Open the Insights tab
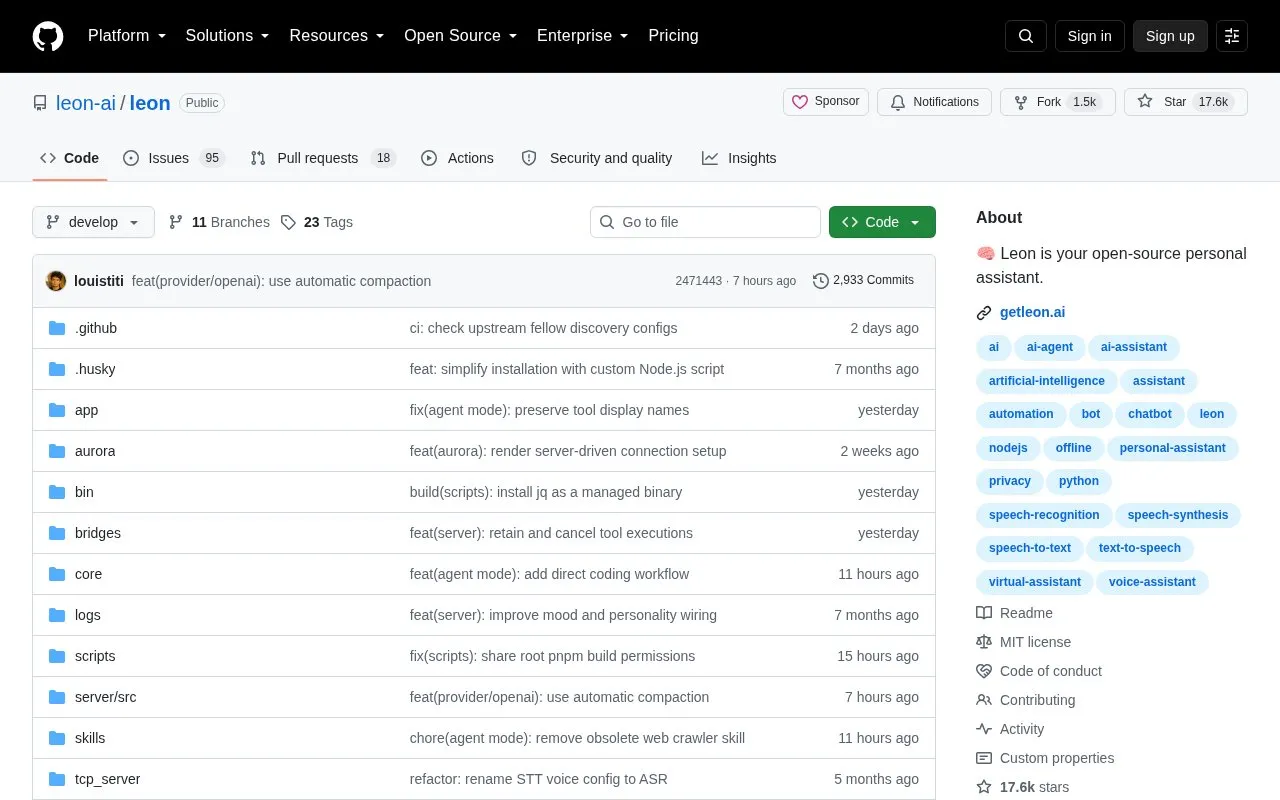The height and width of the screenshot is (800, 1280). point(739,158)
